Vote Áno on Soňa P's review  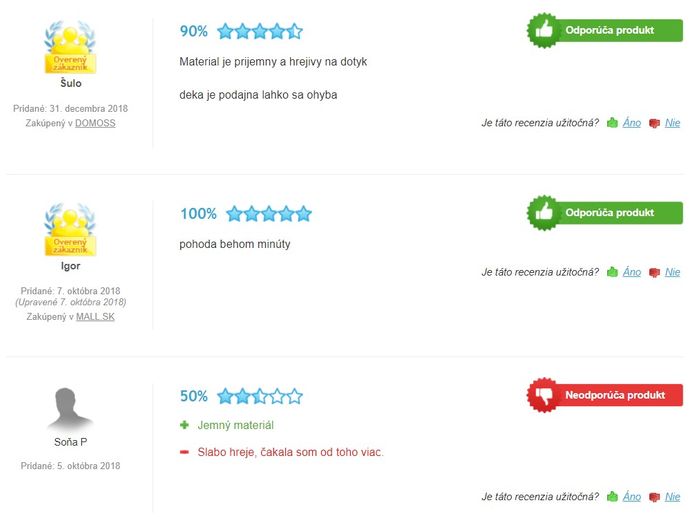click(x=632, y=496)
